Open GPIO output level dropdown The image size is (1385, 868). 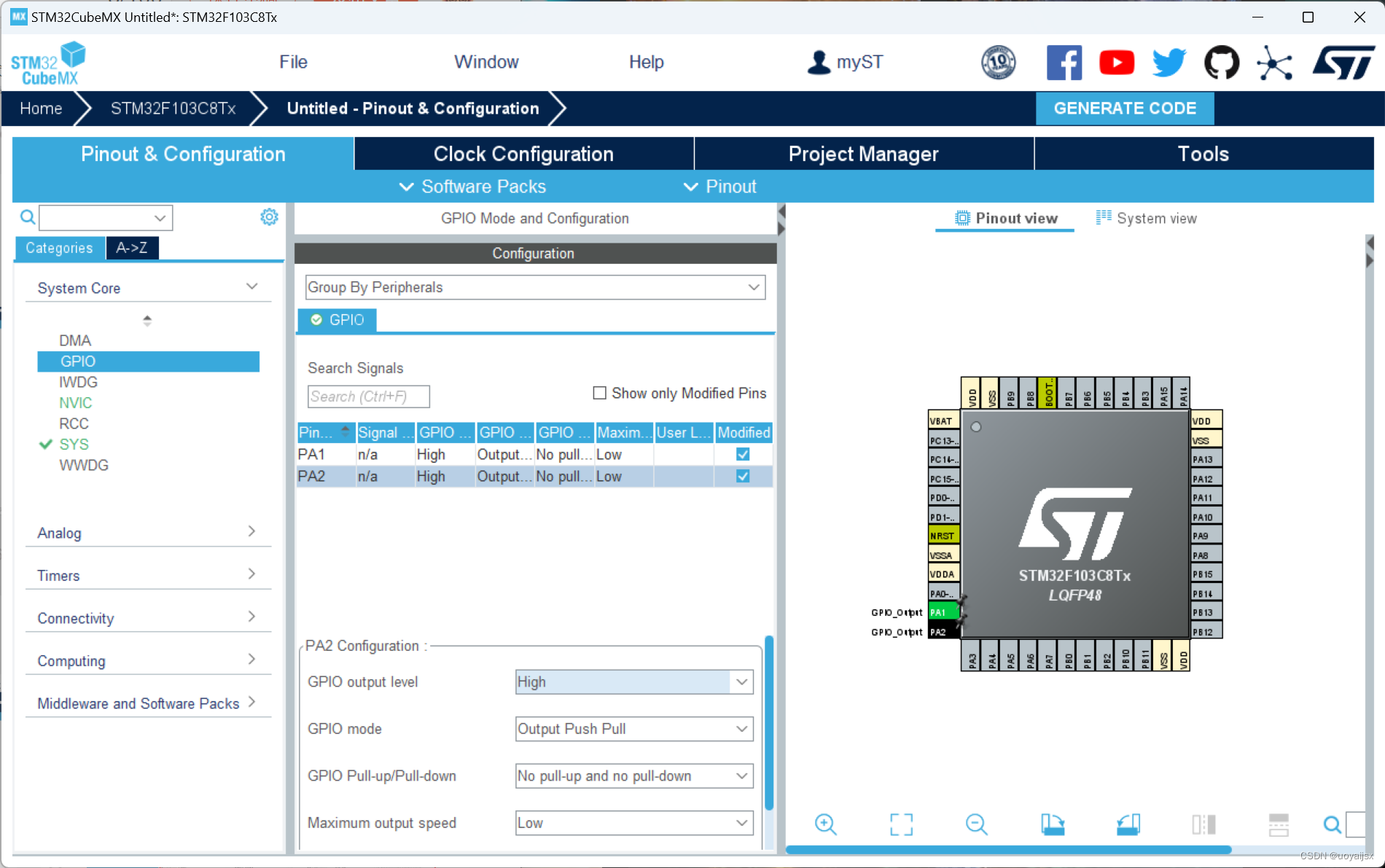click(x=634, y=682)
